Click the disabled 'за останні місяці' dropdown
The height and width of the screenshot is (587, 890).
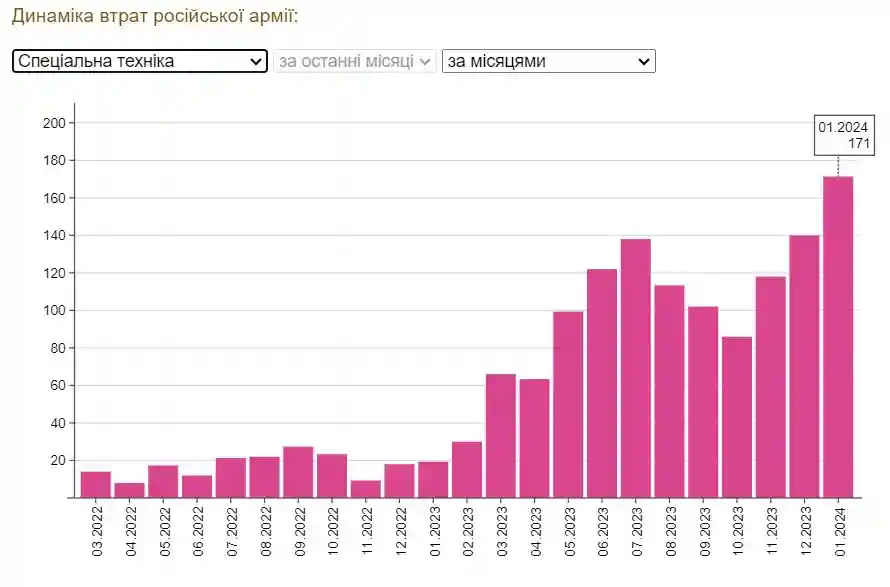tap(355, 61)
